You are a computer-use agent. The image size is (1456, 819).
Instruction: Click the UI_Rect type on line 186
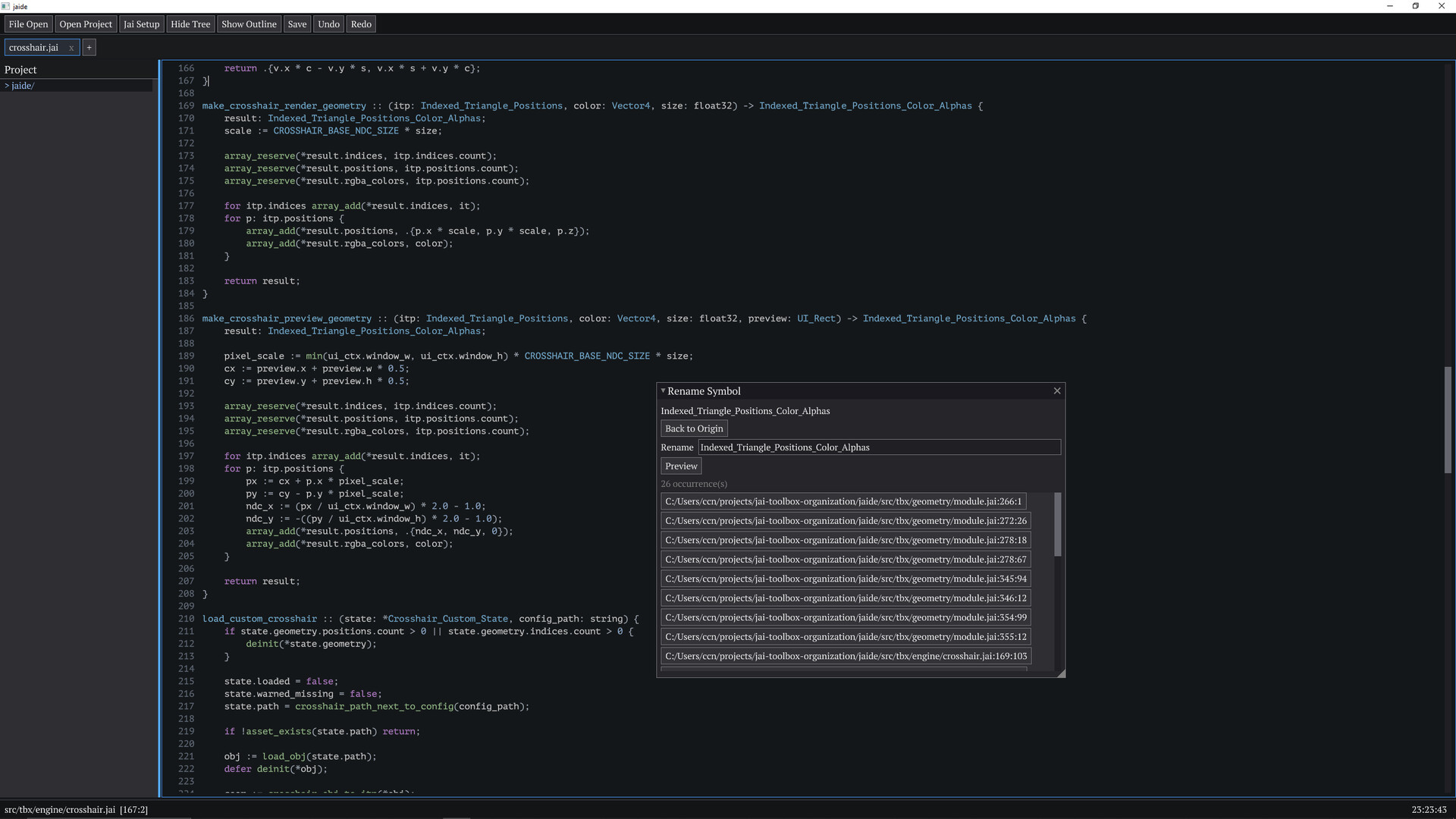pyautogui.click(x=816, y=318)
